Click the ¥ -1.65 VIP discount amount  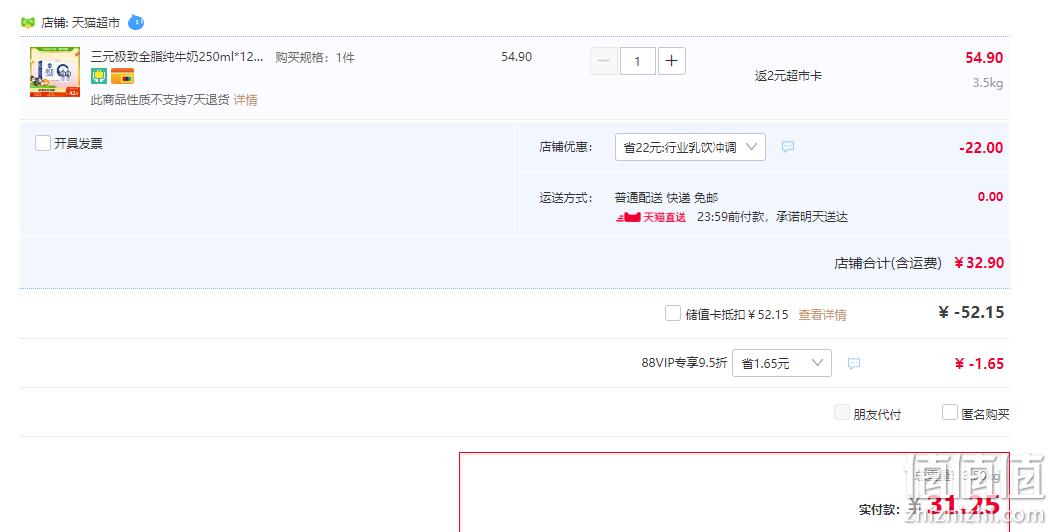coord(979,364)
